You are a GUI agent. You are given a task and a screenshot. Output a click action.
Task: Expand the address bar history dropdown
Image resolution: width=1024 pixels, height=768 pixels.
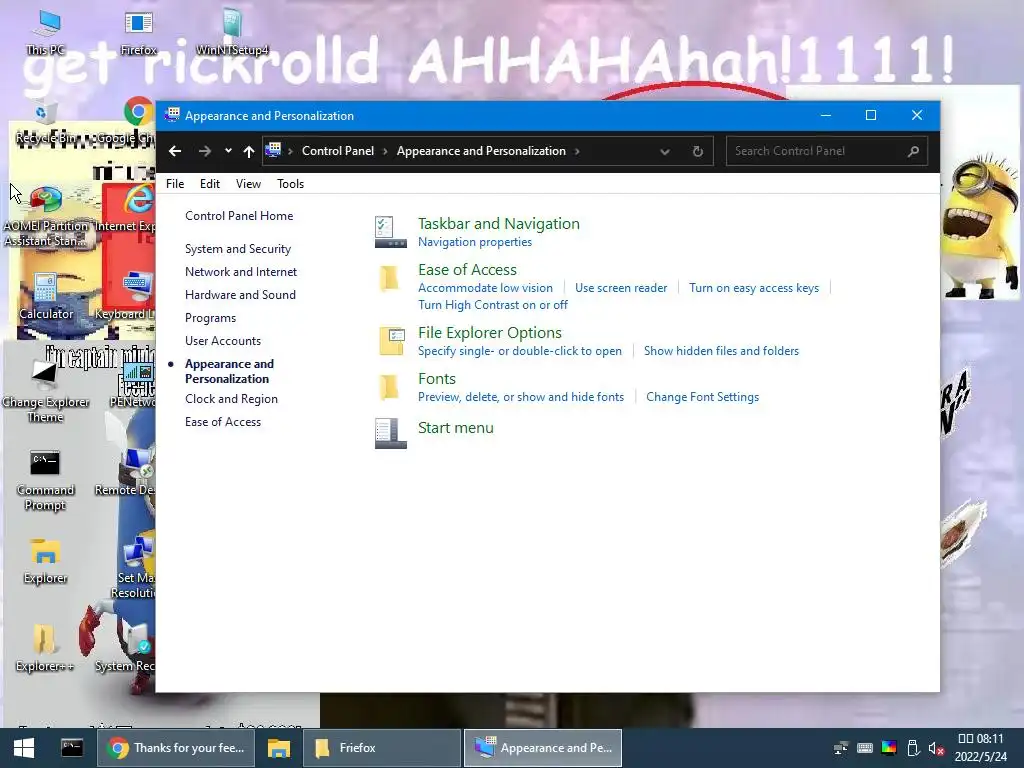pos(665,152)
